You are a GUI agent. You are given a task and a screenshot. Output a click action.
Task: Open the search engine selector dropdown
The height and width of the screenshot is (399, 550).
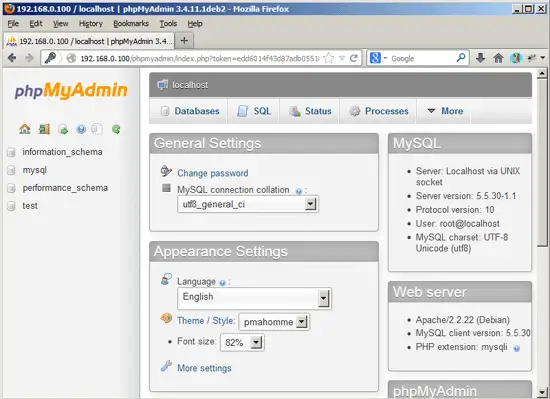point(378,58)
